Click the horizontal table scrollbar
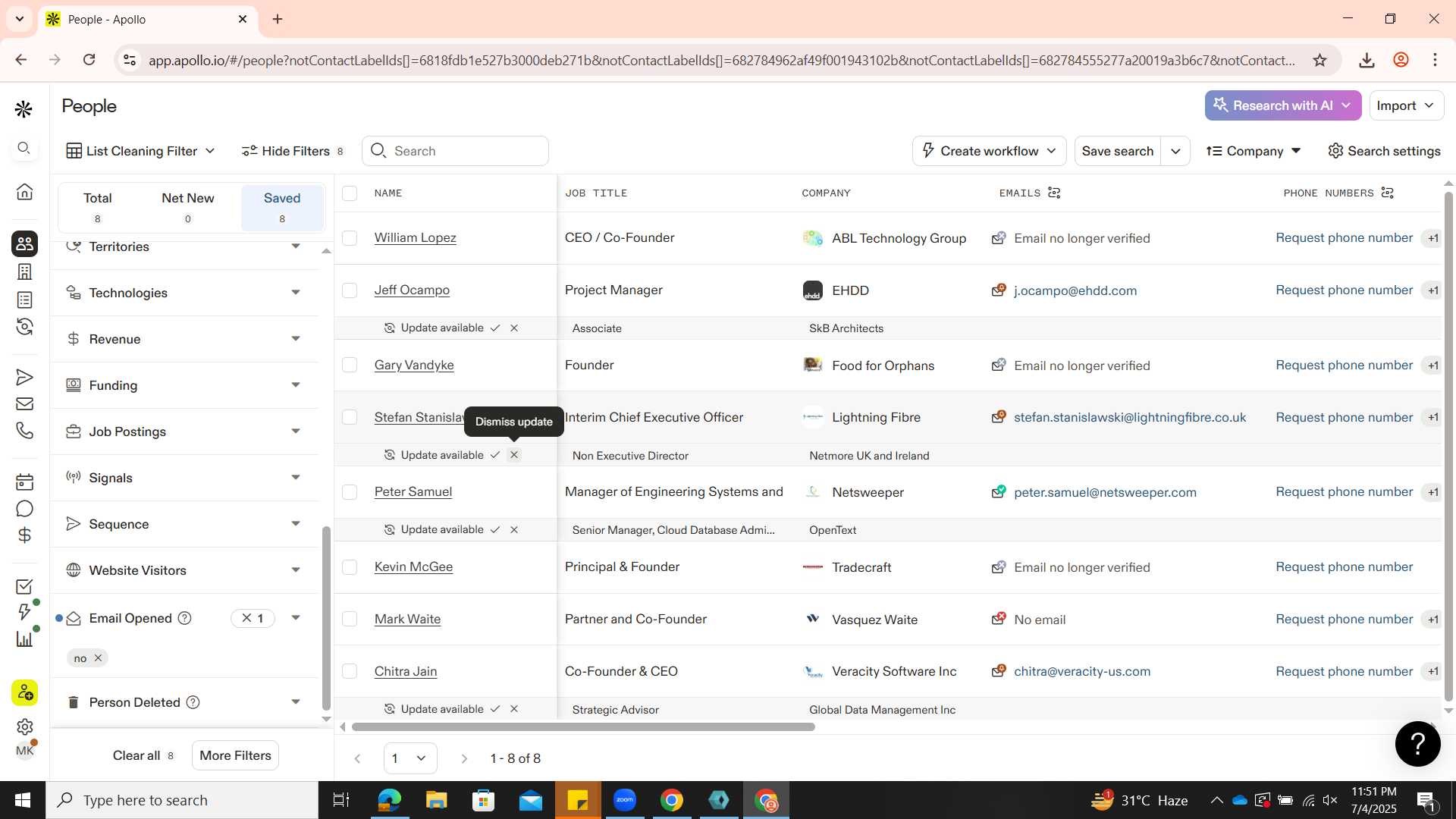This screenshot has width=1456, height=819. [x=583, y=726]
